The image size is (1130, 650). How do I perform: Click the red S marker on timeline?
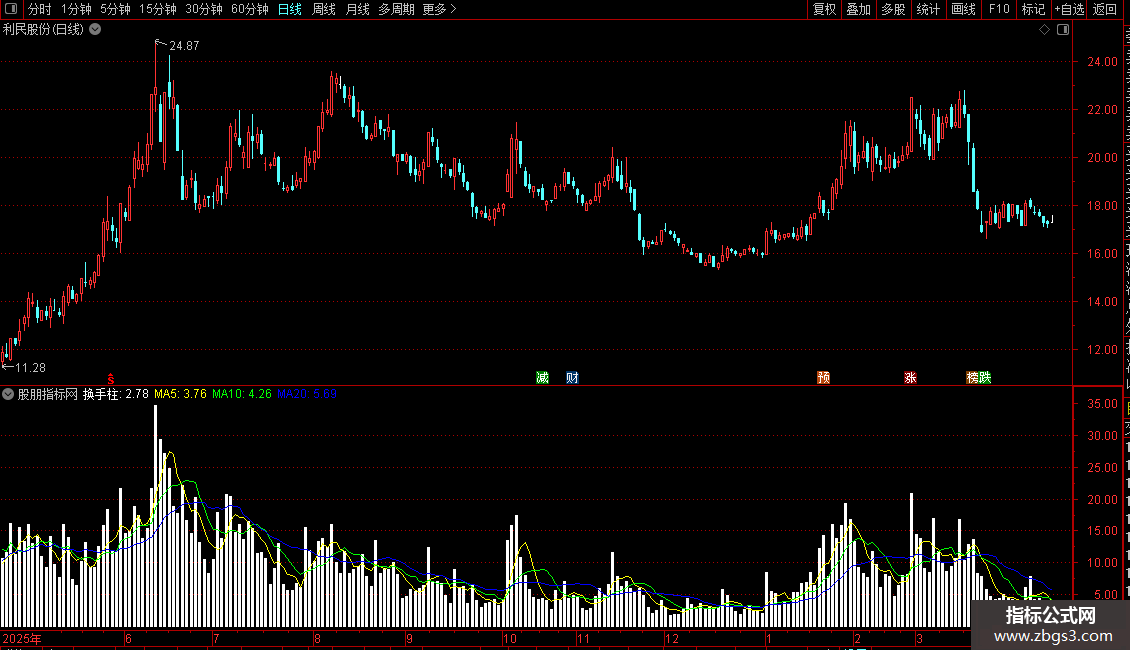[111, 379]
